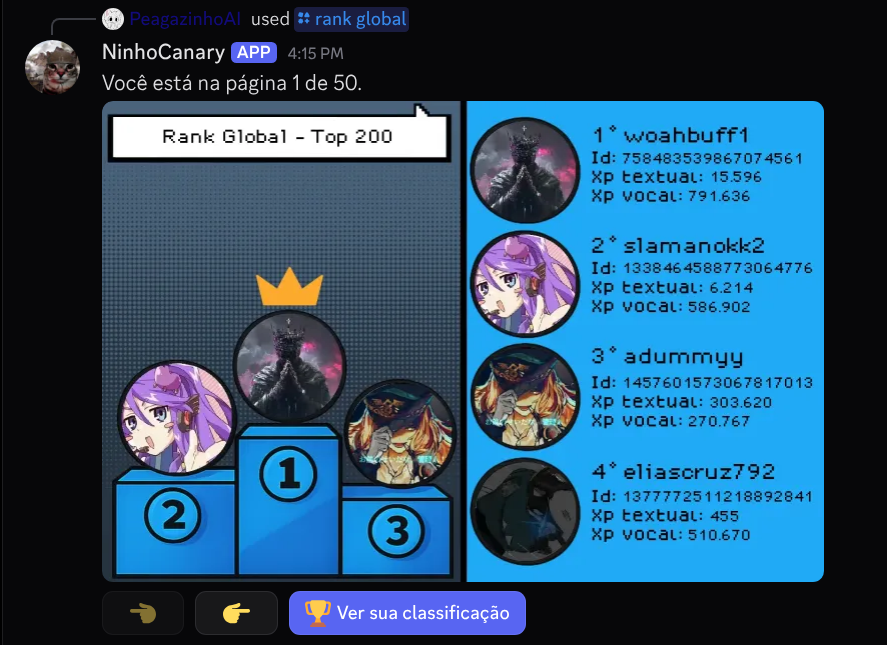Click the APP badge next to NinhoCanary
The width and height of the screenshot is (887, 645).
pyautogui.click(x=253, y=53)
